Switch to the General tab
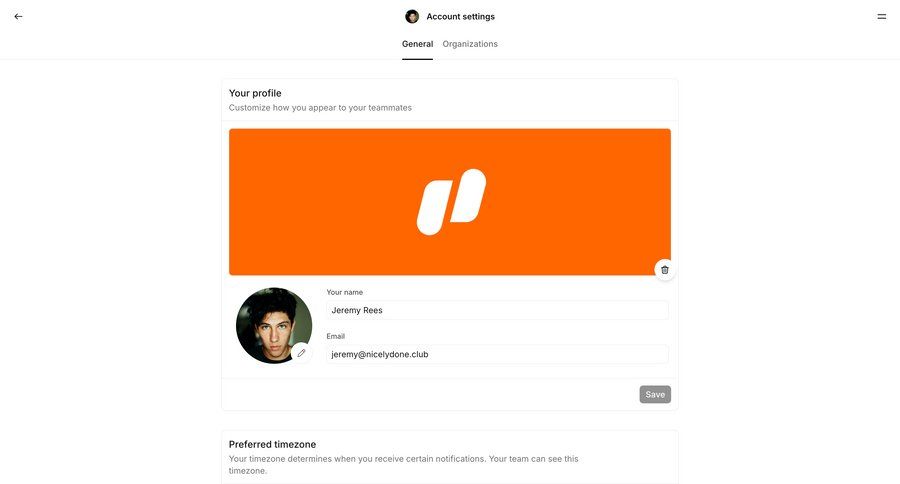 tap(417, 44)
